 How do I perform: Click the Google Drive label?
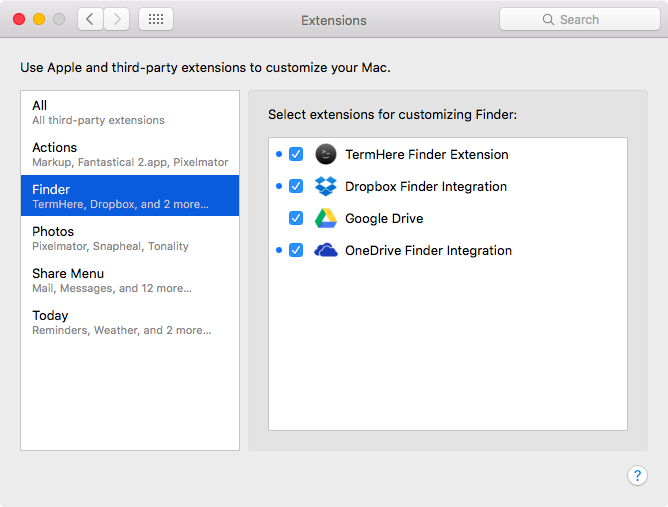pyautogui.click(x=384, y=218)
